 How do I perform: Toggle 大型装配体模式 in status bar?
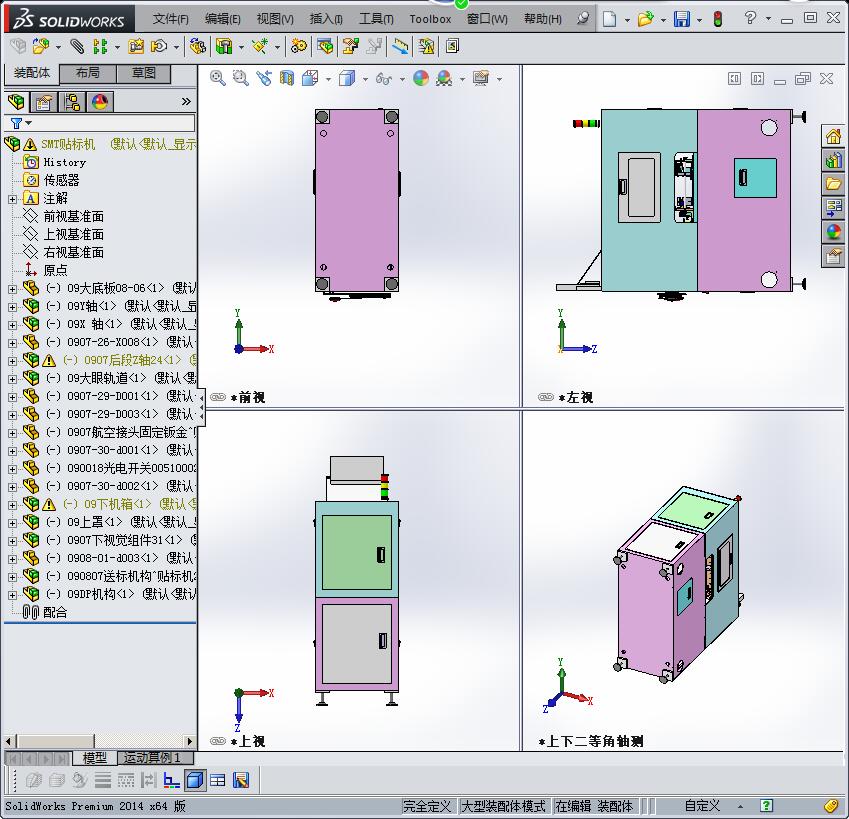pyautogui.click(x=503, y=806)
